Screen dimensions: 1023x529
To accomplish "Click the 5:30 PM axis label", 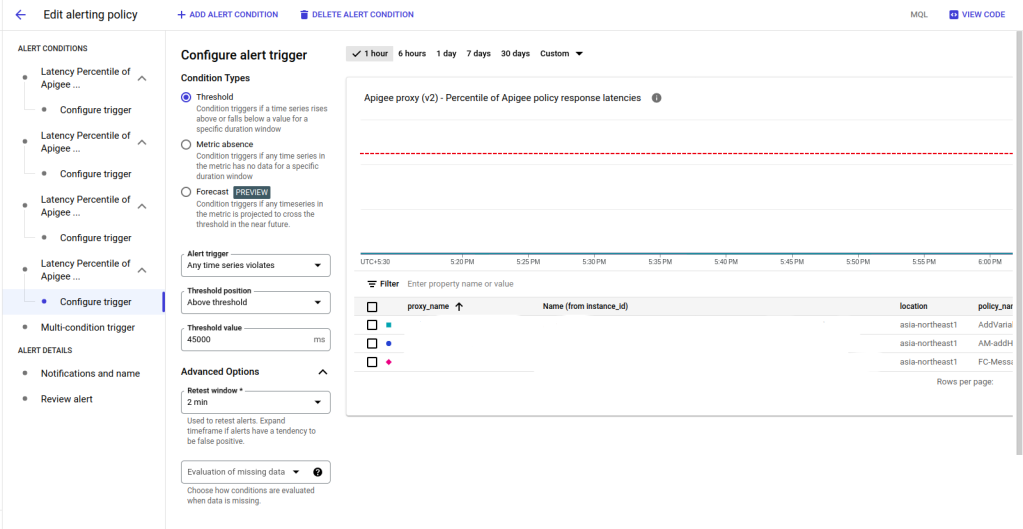I will pyautogui.click(x=594, y=262).
